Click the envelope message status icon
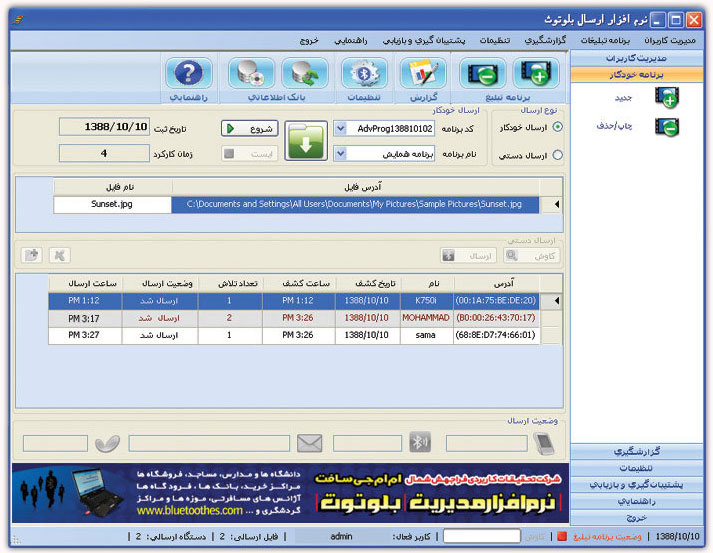713x553 pixels. (310, 443)
